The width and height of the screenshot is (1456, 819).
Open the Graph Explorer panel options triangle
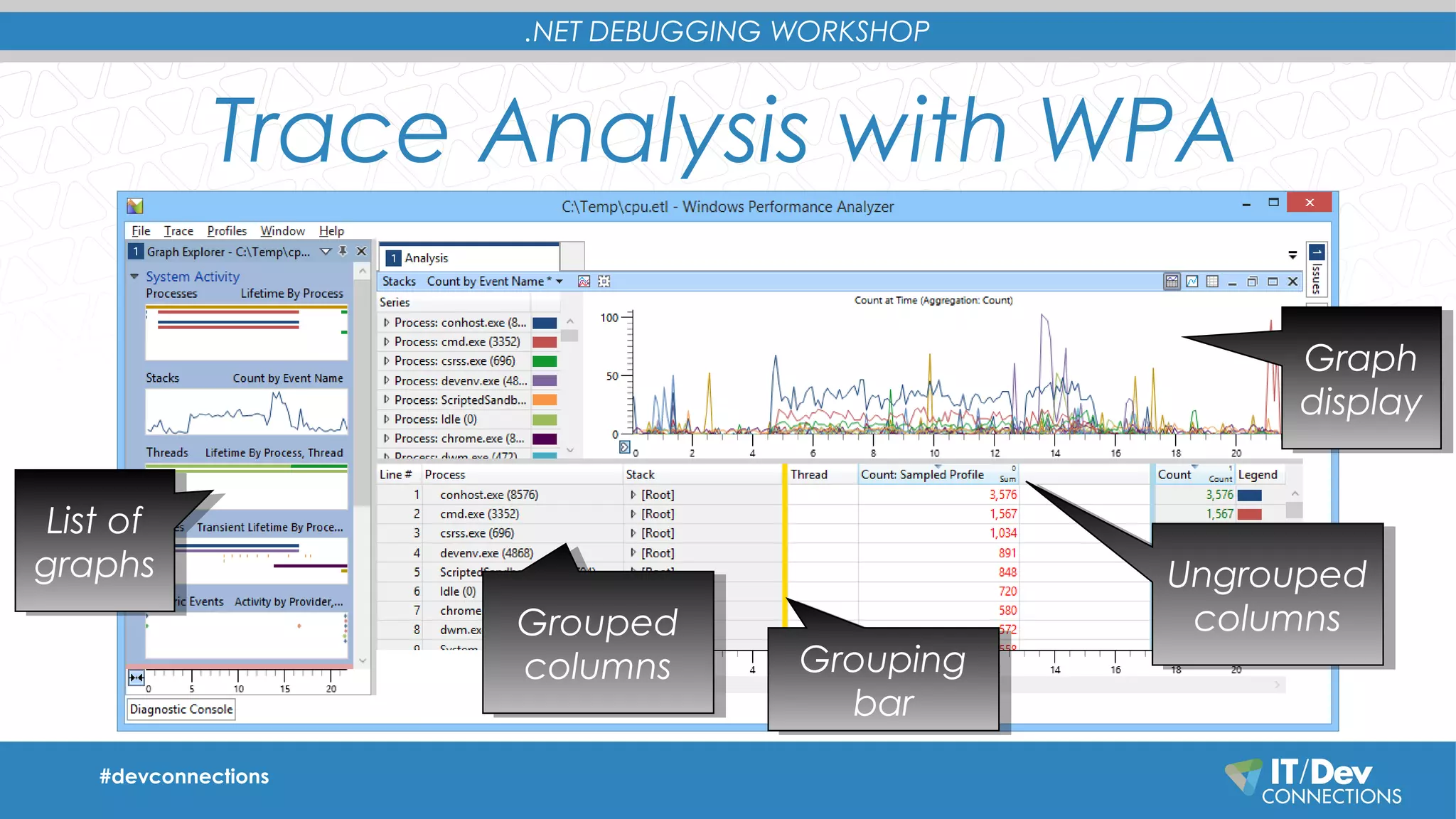point(326,251)
